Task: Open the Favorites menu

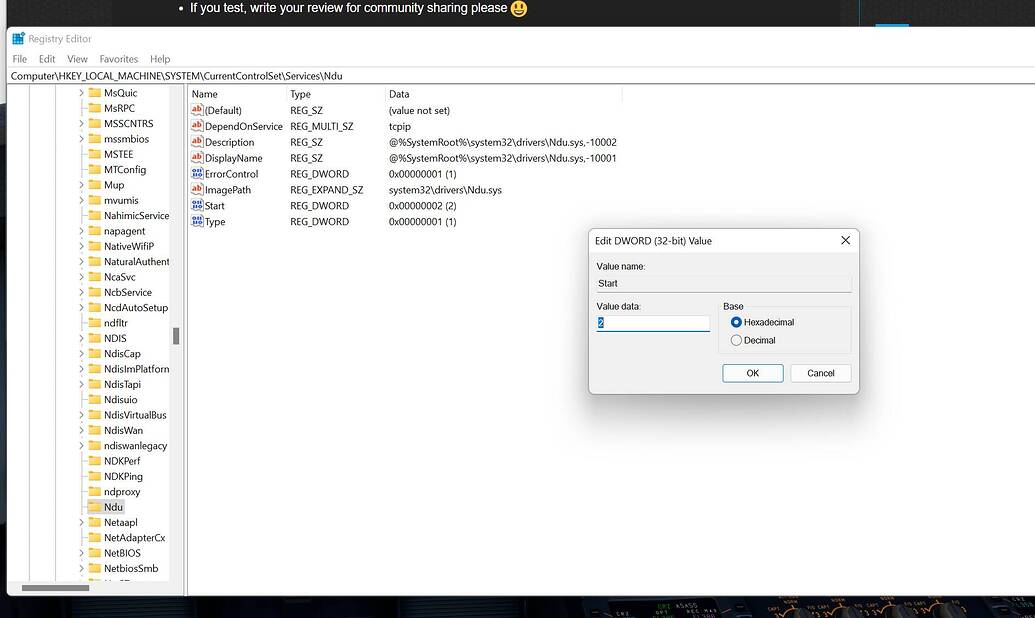Action: [x=118, y=59]
